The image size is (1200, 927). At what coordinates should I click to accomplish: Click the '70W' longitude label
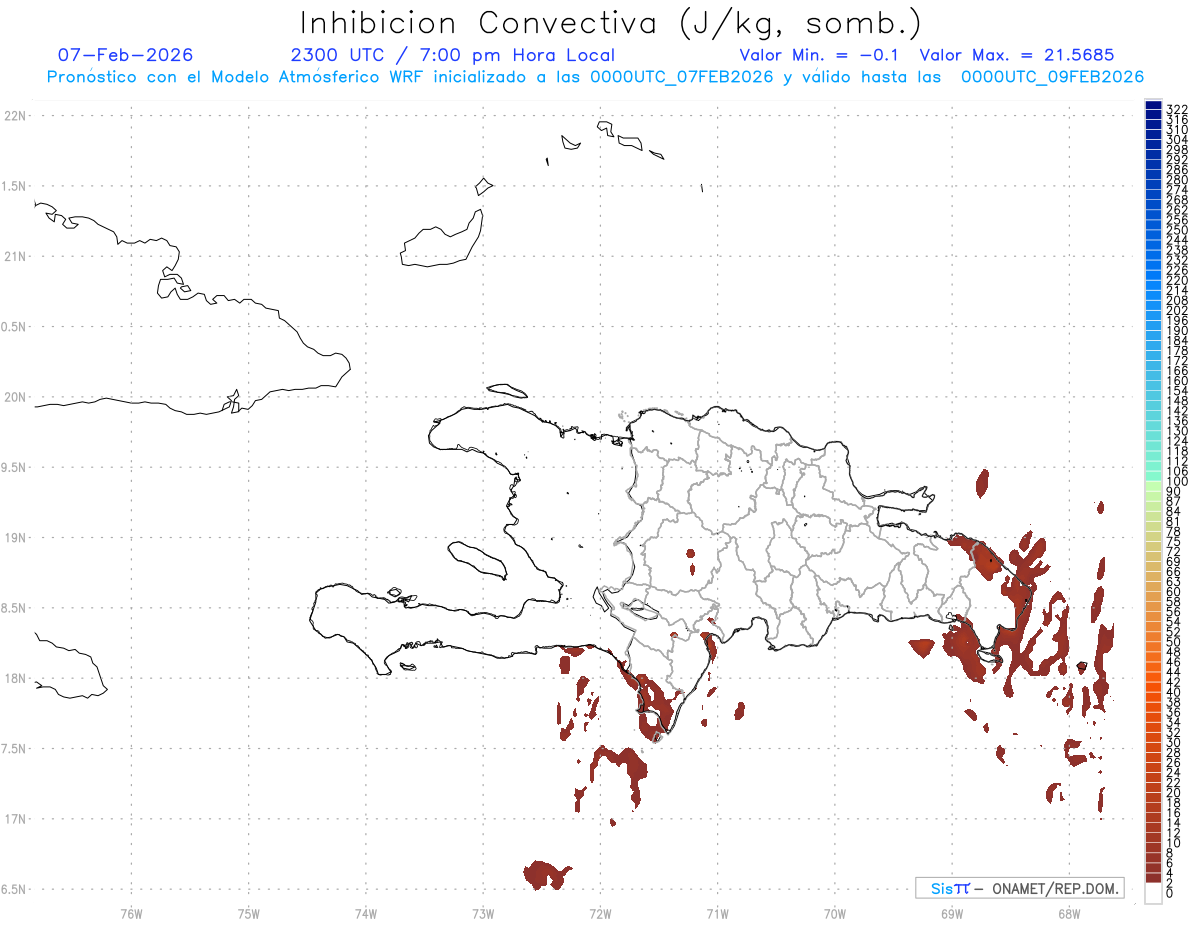(835, 913)
